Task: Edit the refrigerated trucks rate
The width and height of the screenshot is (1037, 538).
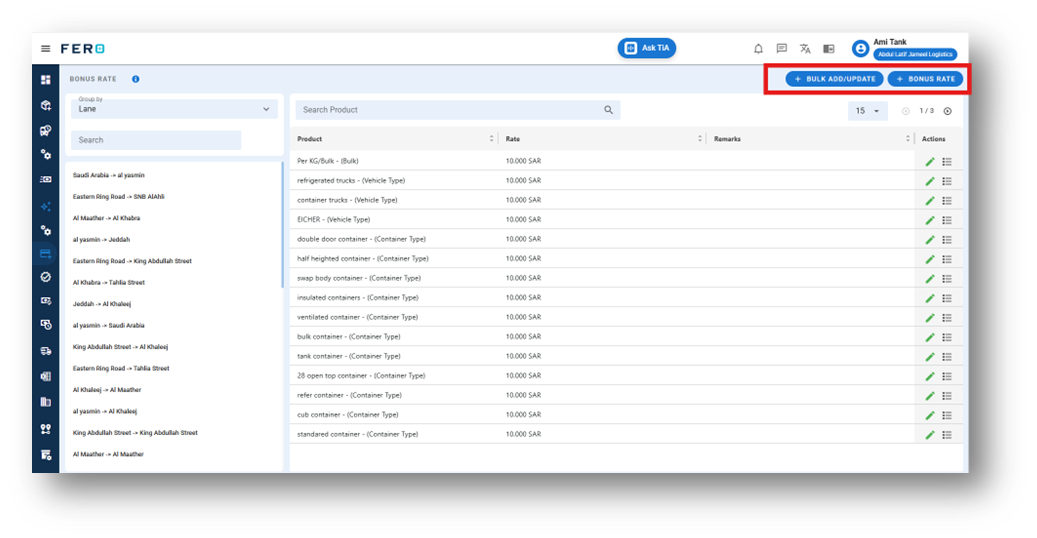Action: 930,181
